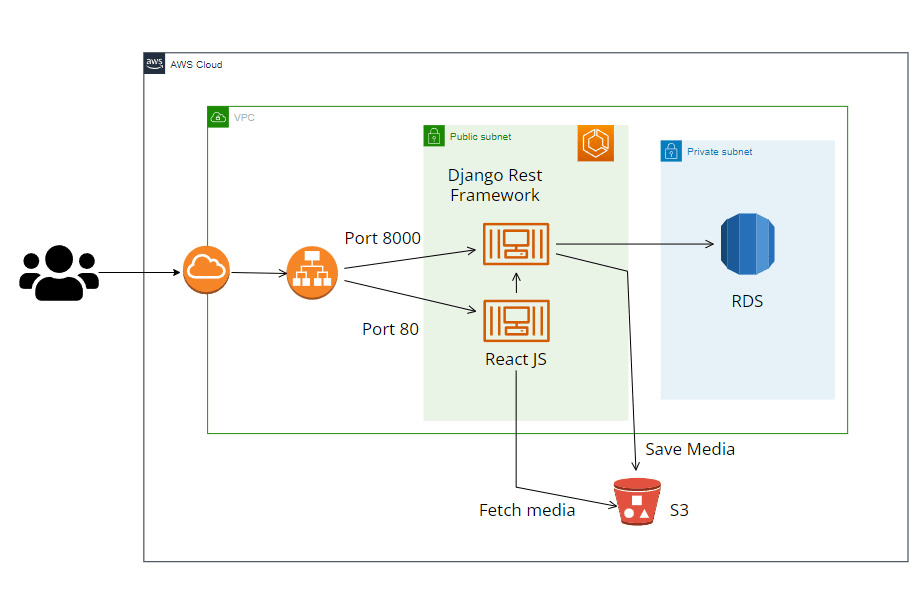Click the React JS text label

[x=516, y=359]
